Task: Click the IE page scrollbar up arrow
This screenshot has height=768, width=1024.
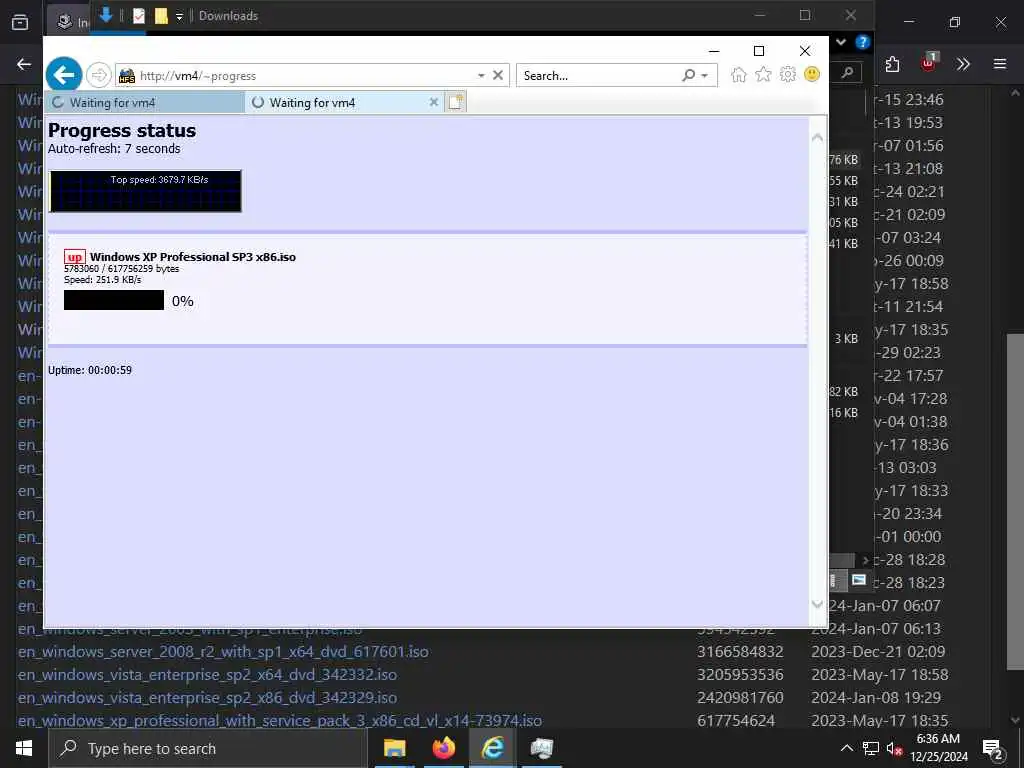Action: pos(817,137)
